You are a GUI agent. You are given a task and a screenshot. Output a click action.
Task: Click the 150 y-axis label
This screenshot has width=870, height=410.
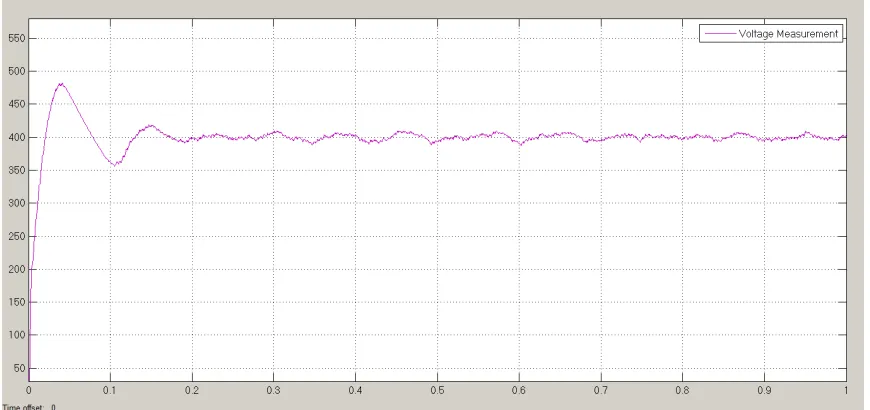(17, 302)
